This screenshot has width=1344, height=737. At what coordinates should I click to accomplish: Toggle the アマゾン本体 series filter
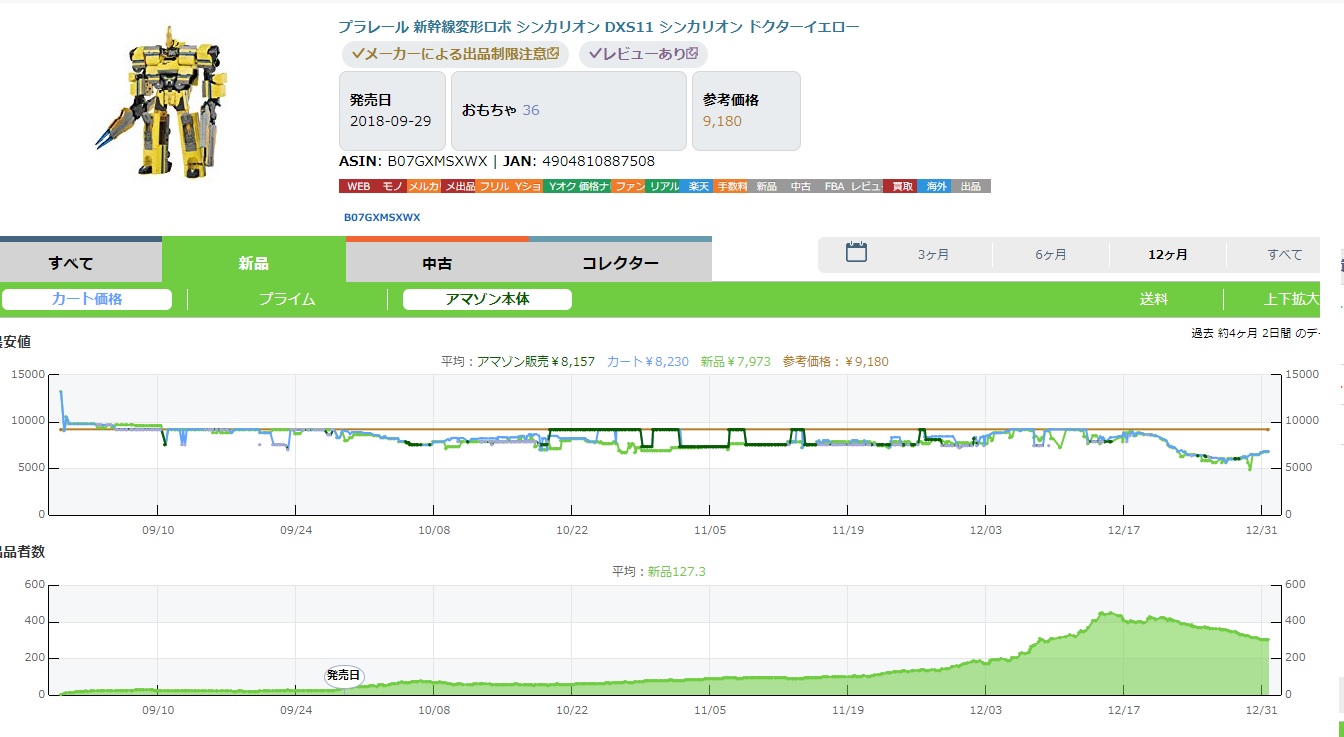[x=487, y=299]
